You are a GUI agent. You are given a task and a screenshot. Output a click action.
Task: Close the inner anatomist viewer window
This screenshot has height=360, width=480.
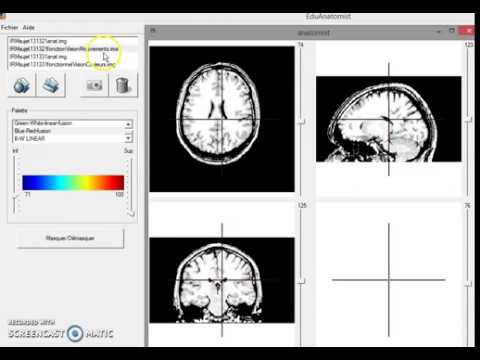467,31
